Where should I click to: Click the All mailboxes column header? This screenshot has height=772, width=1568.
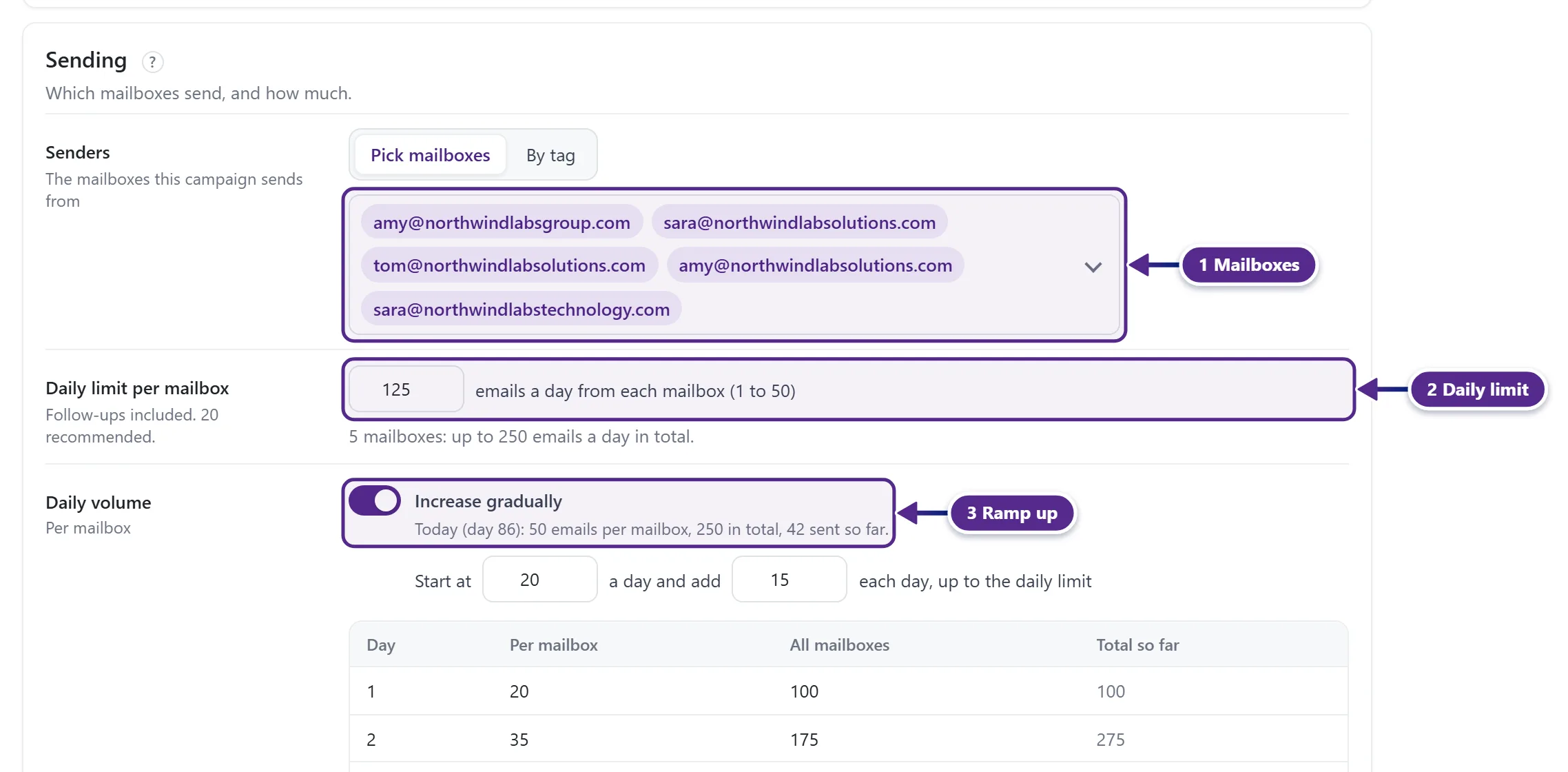(x=840, y=645)
